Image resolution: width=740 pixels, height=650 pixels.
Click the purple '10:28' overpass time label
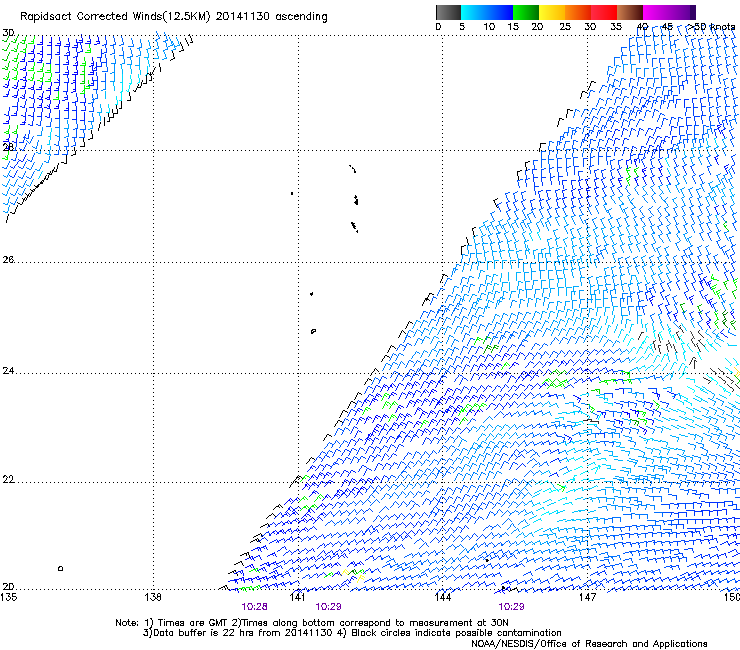tap(254, 607)
